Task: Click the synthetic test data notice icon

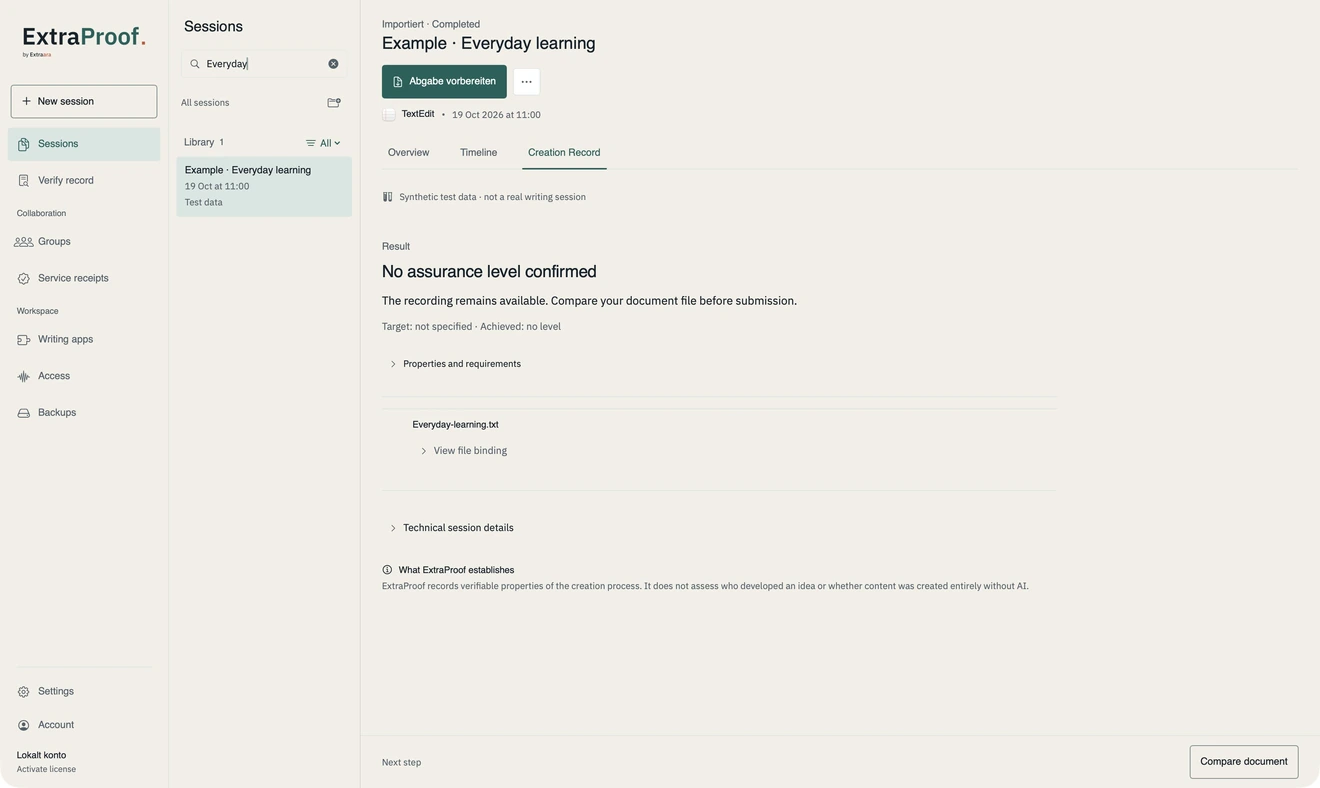Action: coord(388,197)
